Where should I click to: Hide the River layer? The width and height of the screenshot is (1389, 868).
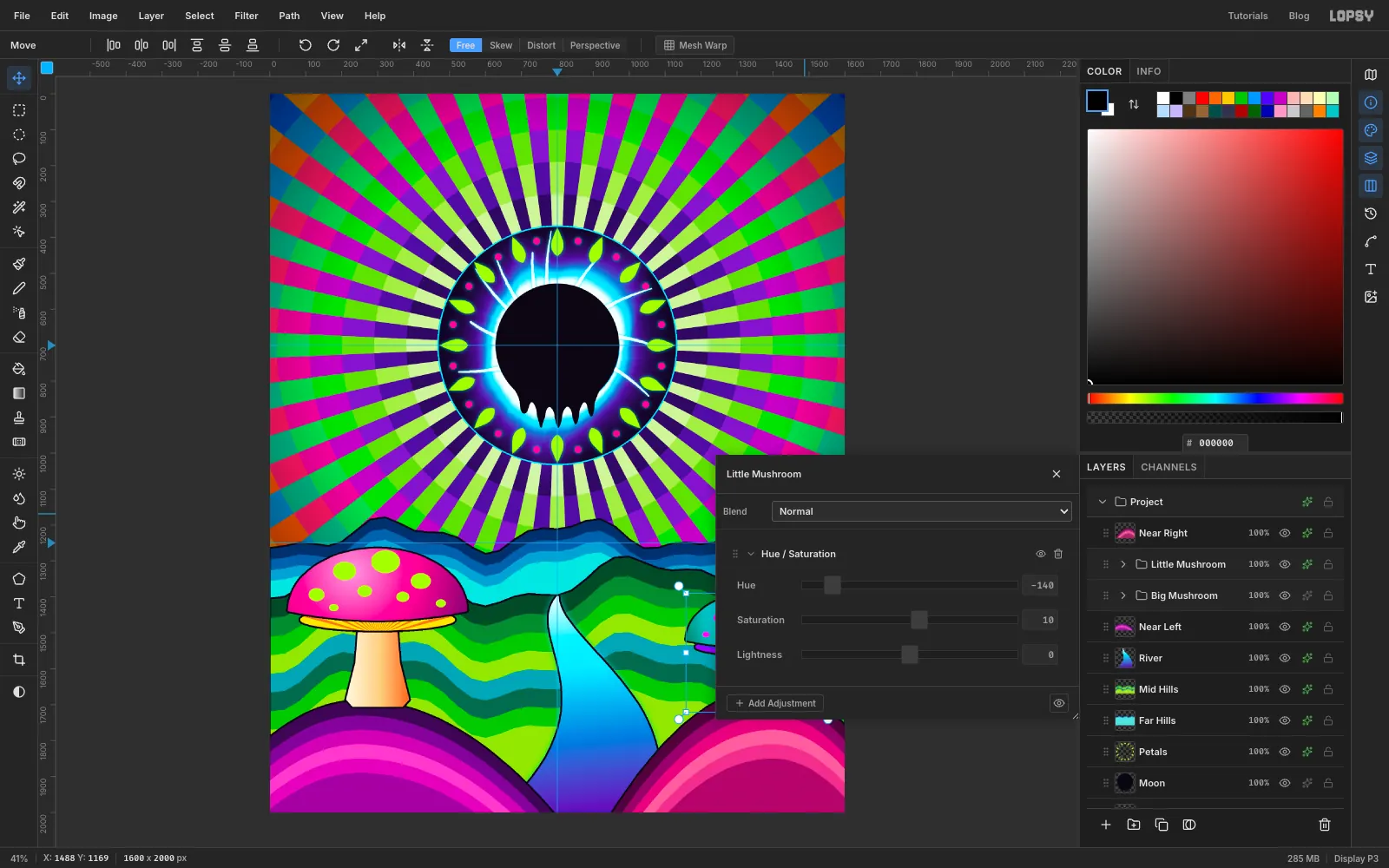1285,658
